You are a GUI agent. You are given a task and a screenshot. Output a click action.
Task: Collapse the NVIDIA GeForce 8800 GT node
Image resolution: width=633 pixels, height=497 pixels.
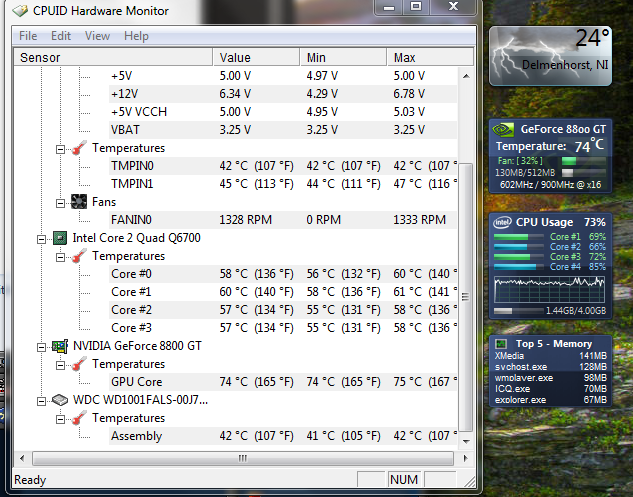click(41, 348)
